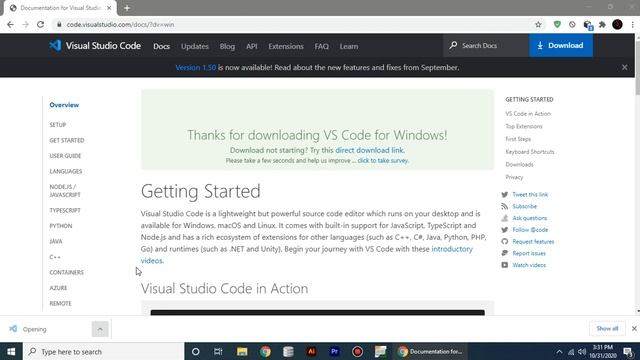
Task: Expand CONTAINERS section in sidebar
Action: 67,273
